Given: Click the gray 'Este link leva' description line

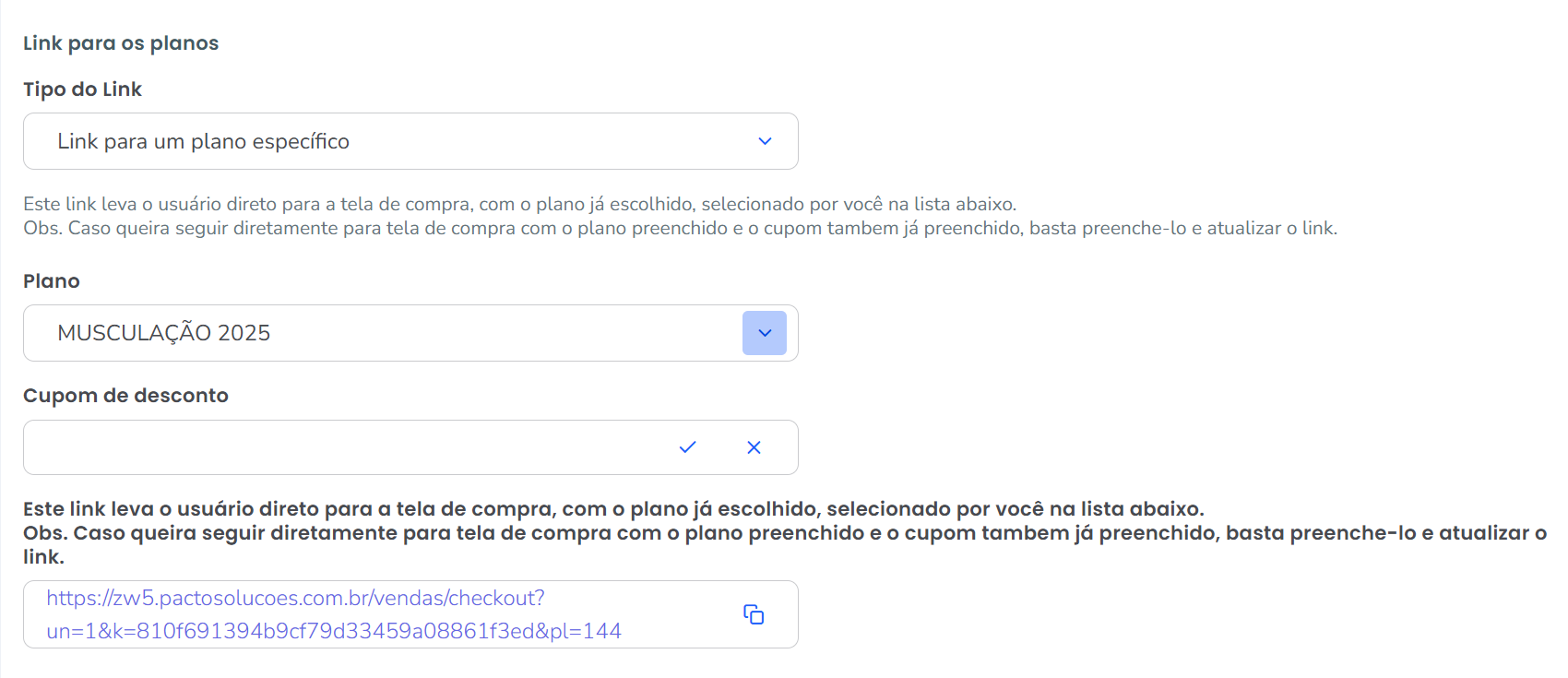Looking at the screenshot, I should pos(519,204).
